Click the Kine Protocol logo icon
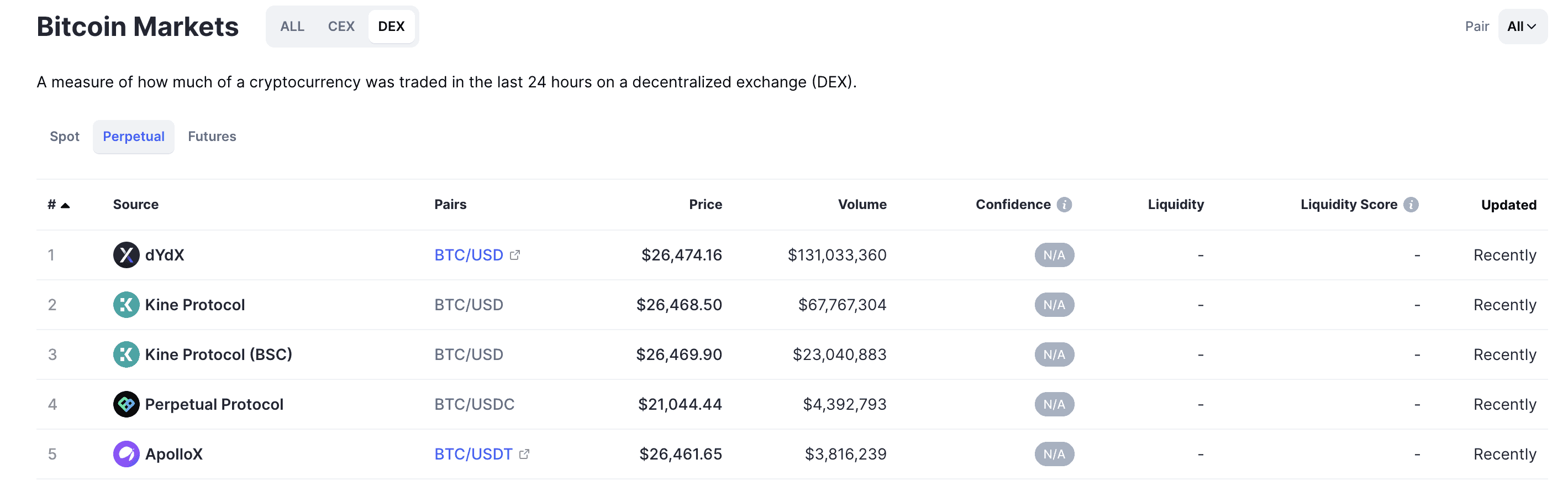Viewport: 1568px width, 480px height. (126, 305)
